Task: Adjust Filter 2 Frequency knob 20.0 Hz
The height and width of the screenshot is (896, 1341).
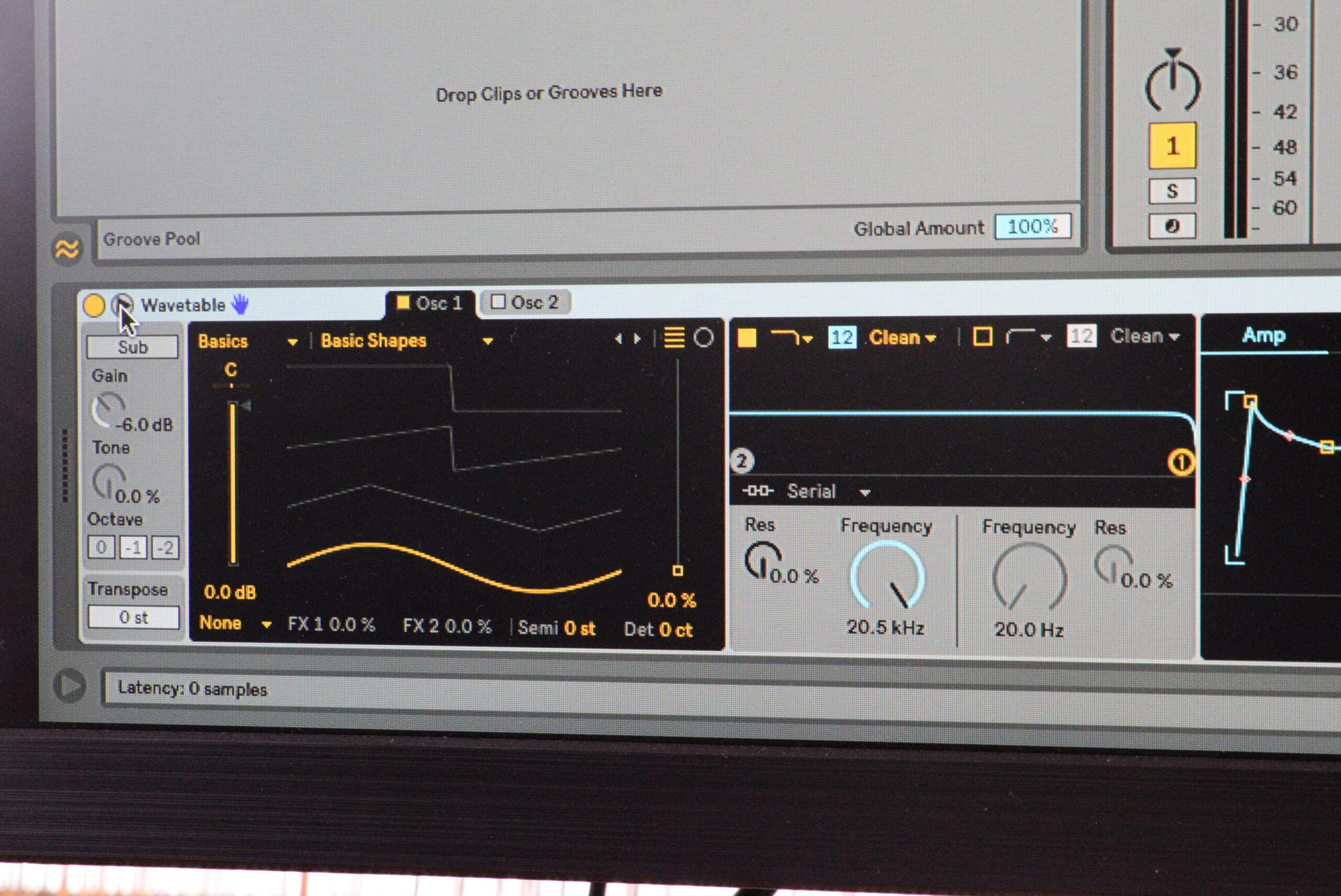Action: pos(1029,577)
